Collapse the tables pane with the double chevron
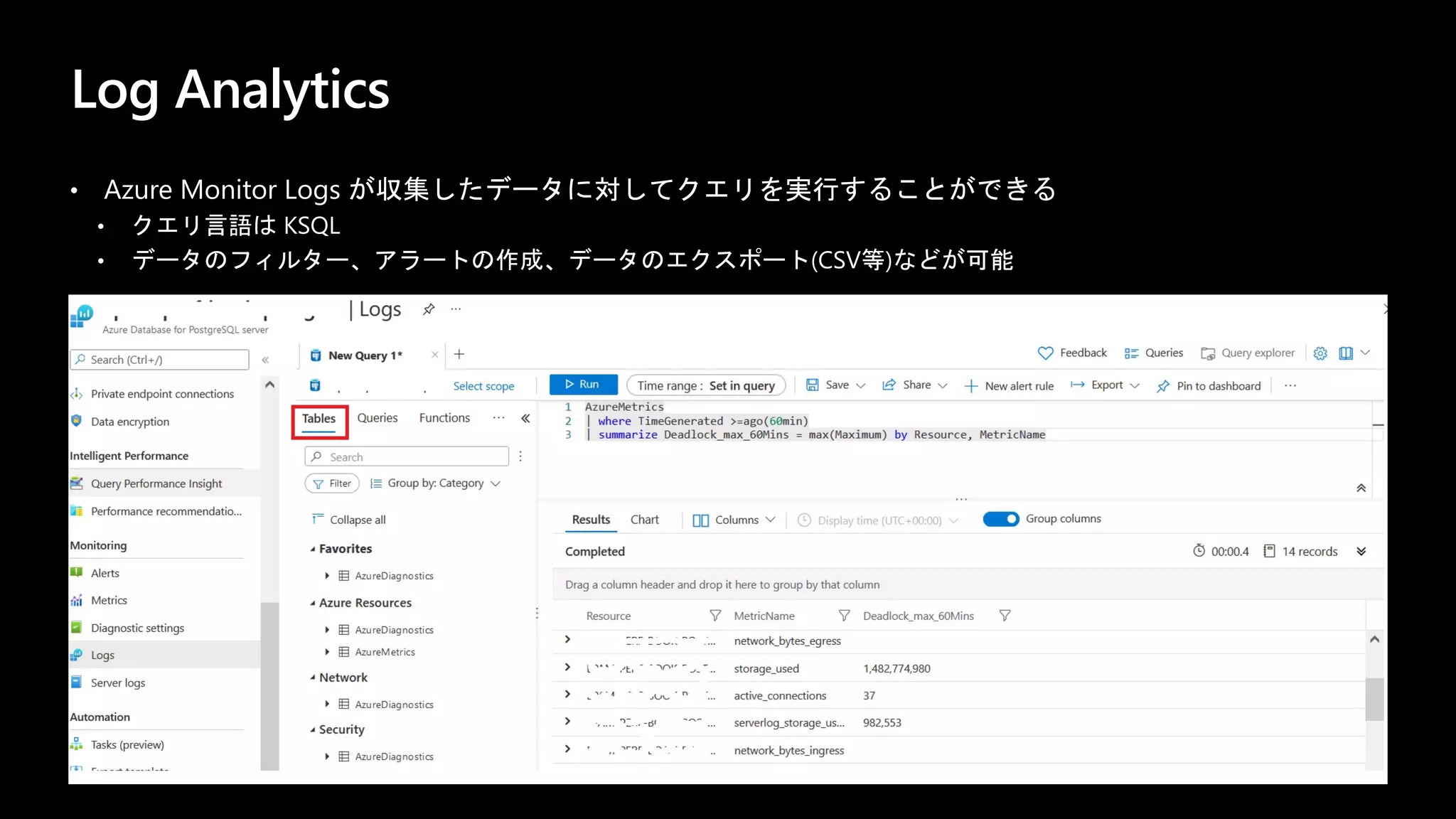Viewport: 1456px width, 819px height. click(x=525, y=418)
